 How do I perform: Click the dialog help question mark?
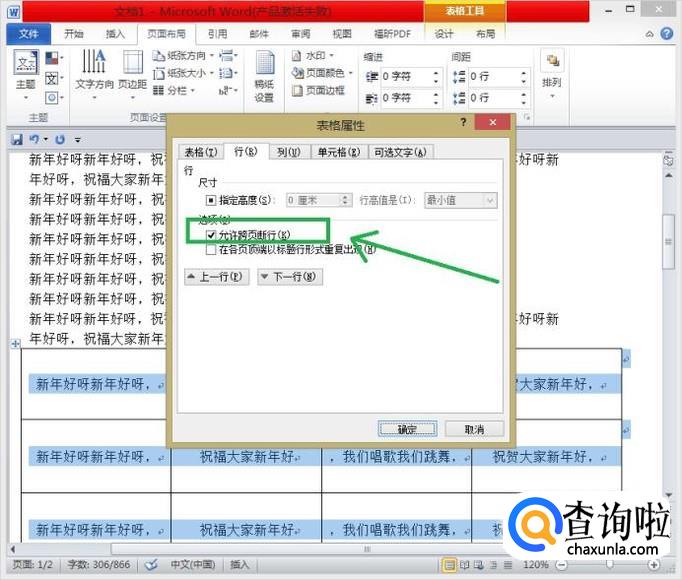tap(463, 122)
